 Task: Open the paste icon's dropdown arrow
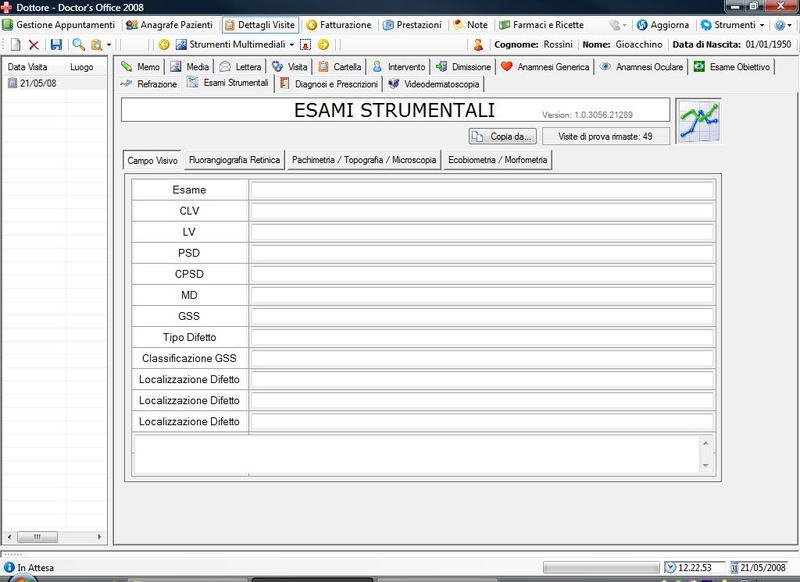pyautogui.click(x=109, y=45)
